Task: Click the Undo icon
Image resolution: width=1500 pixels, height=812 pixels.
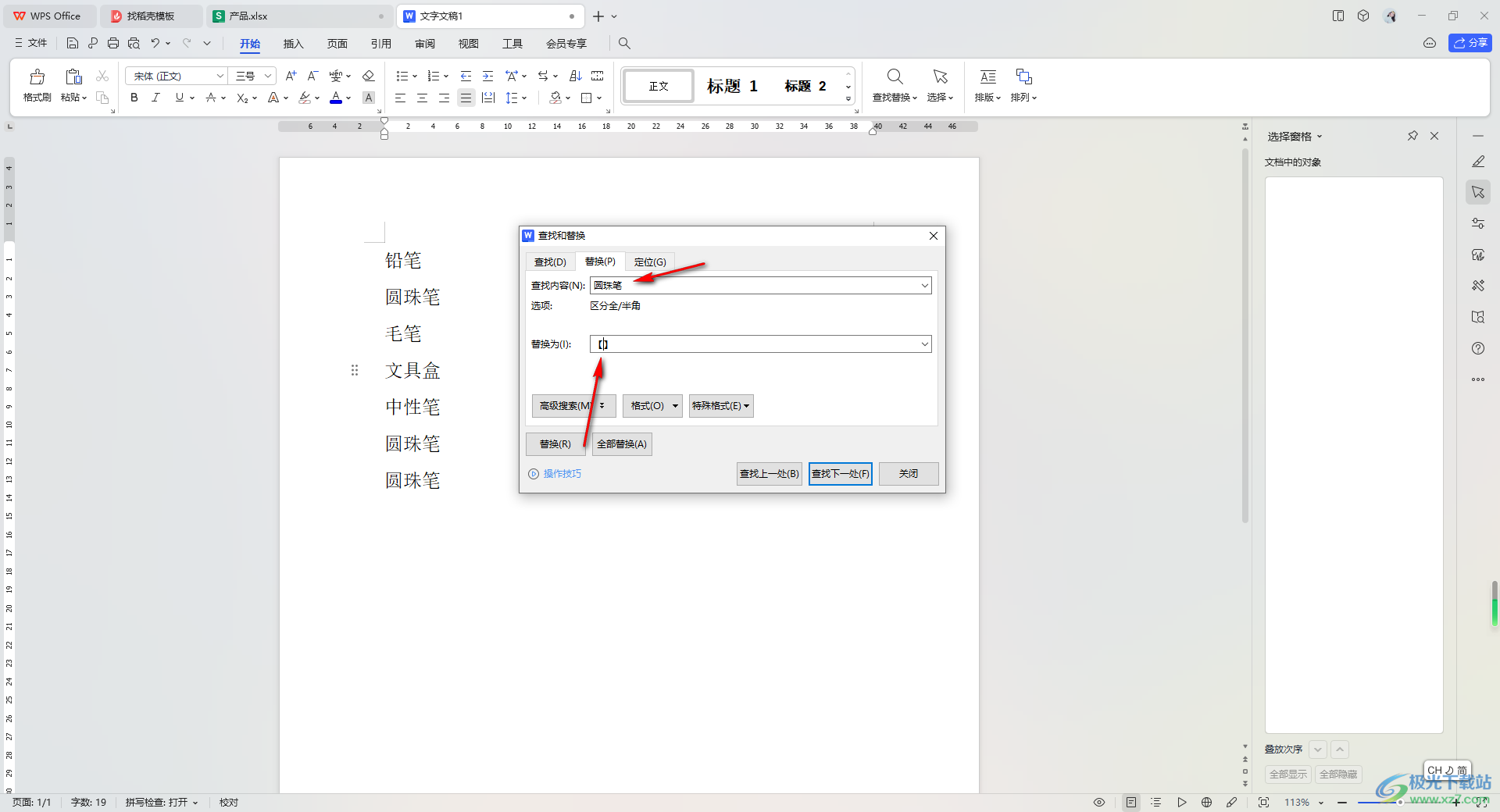Action: coord(155,43)
